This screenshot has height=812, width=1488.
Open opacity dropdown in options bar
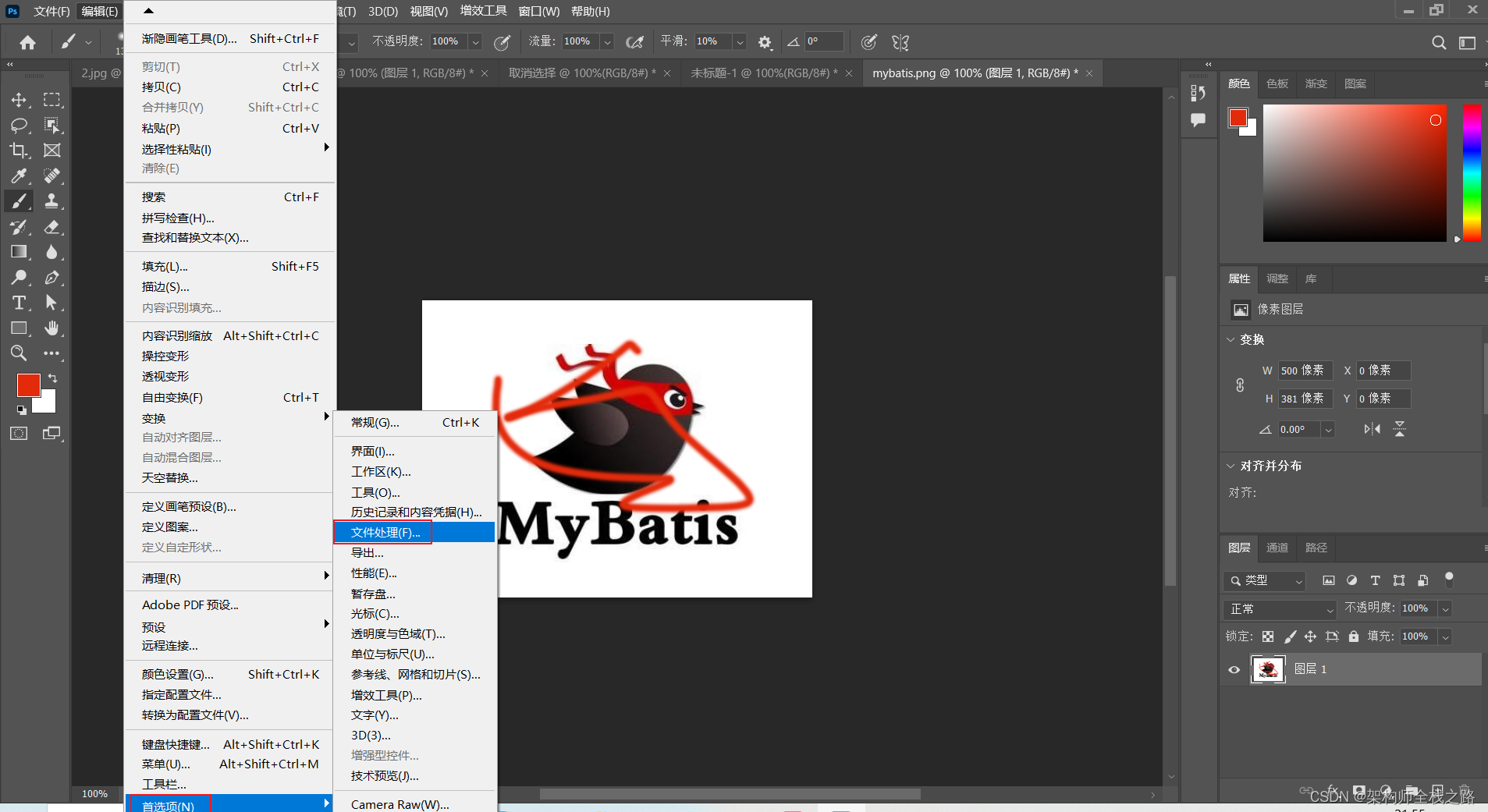tap(474, 42)
